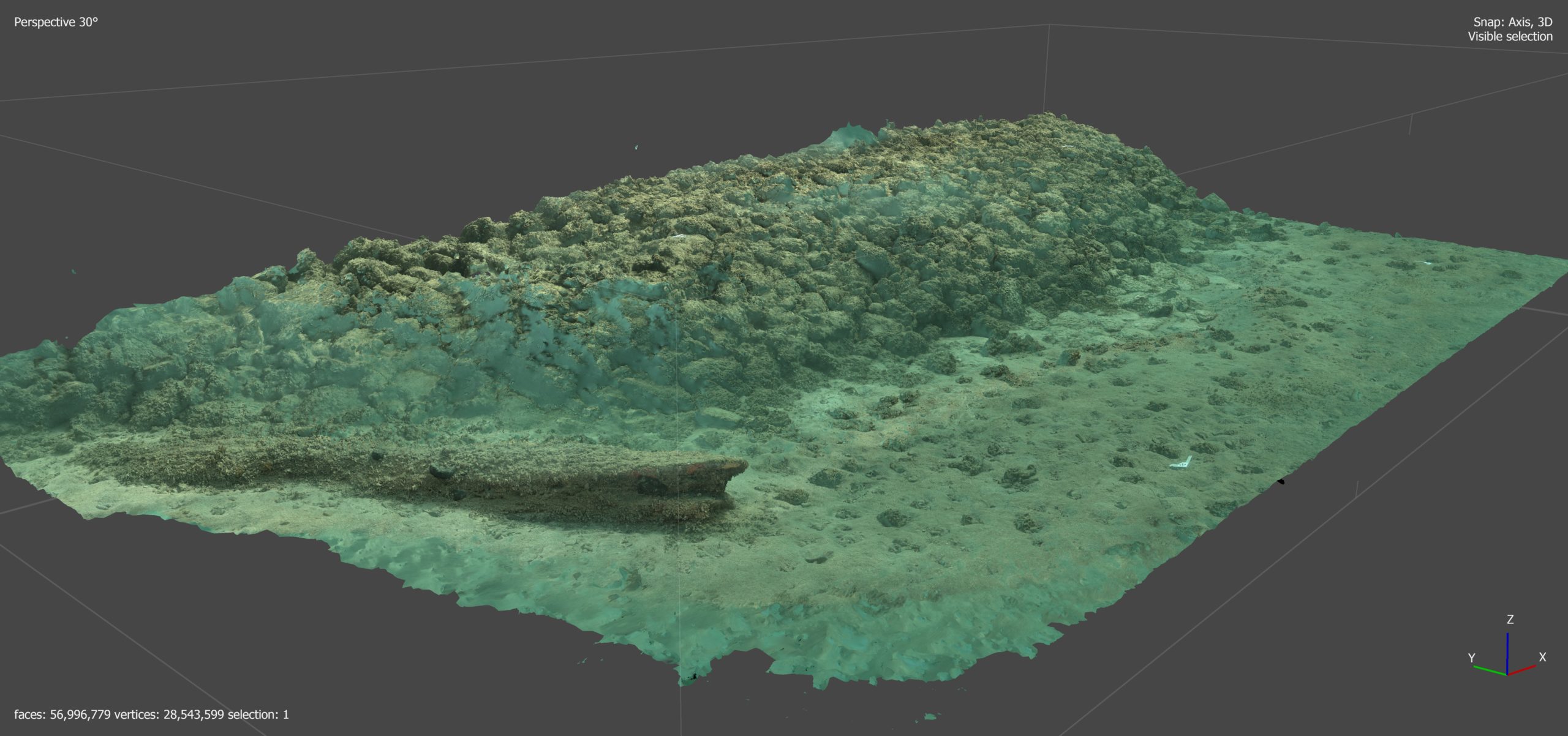
Task: Click the small black object at the model's right edge
Action: click(1281, 482)
